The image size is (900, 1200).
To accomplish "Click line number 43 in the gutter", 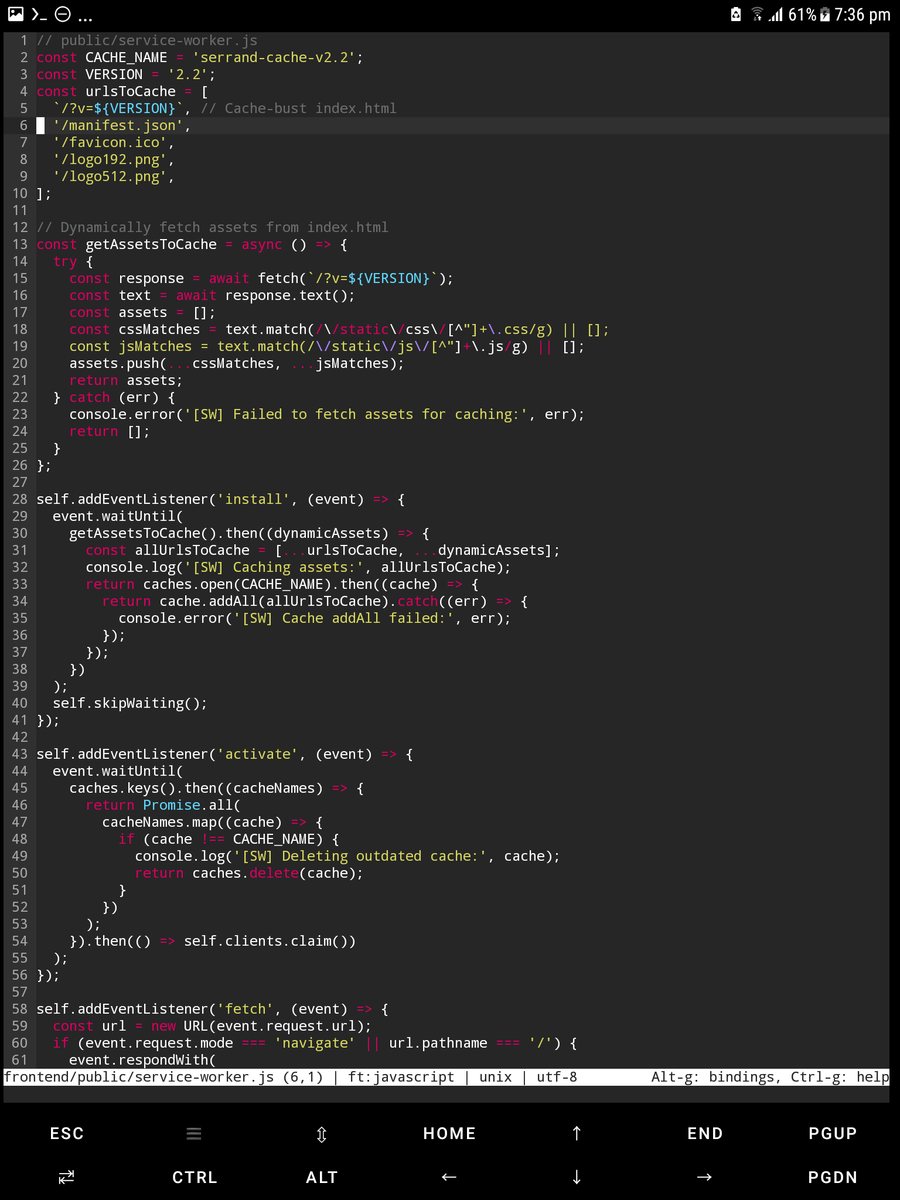I will [19, 754].
